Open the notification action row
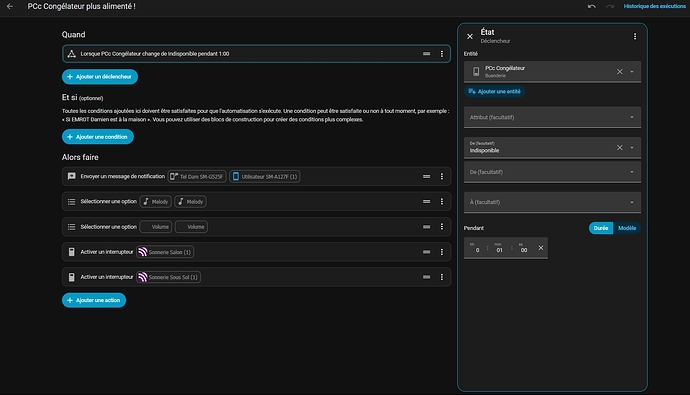Image resolution: width=690 pixels, height=395 pixels. pyautogui.click(x=256, y=176)
